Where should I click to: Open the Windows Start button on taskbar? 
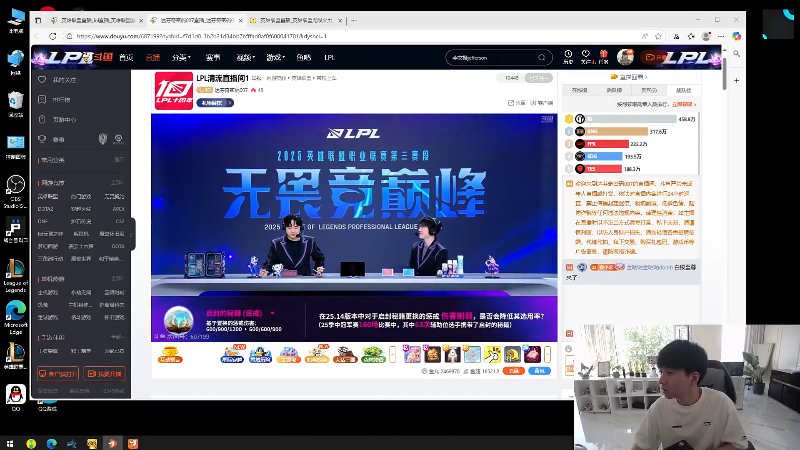pos(10,443)
